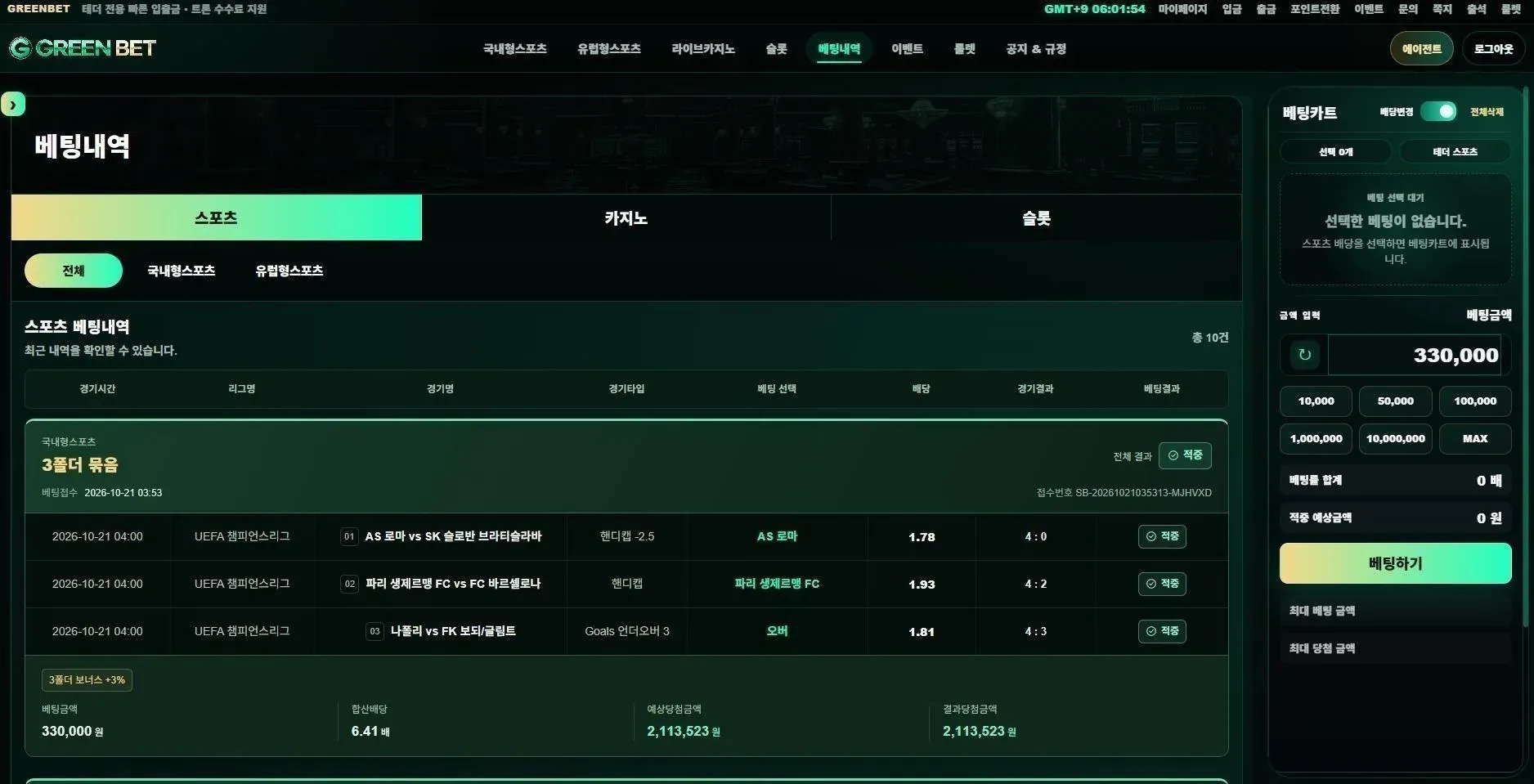Viewport: 1534px width, 784px height.
Task: Select the 전체 filter pill
Action: pyautogui.click(x=74, y=271)
